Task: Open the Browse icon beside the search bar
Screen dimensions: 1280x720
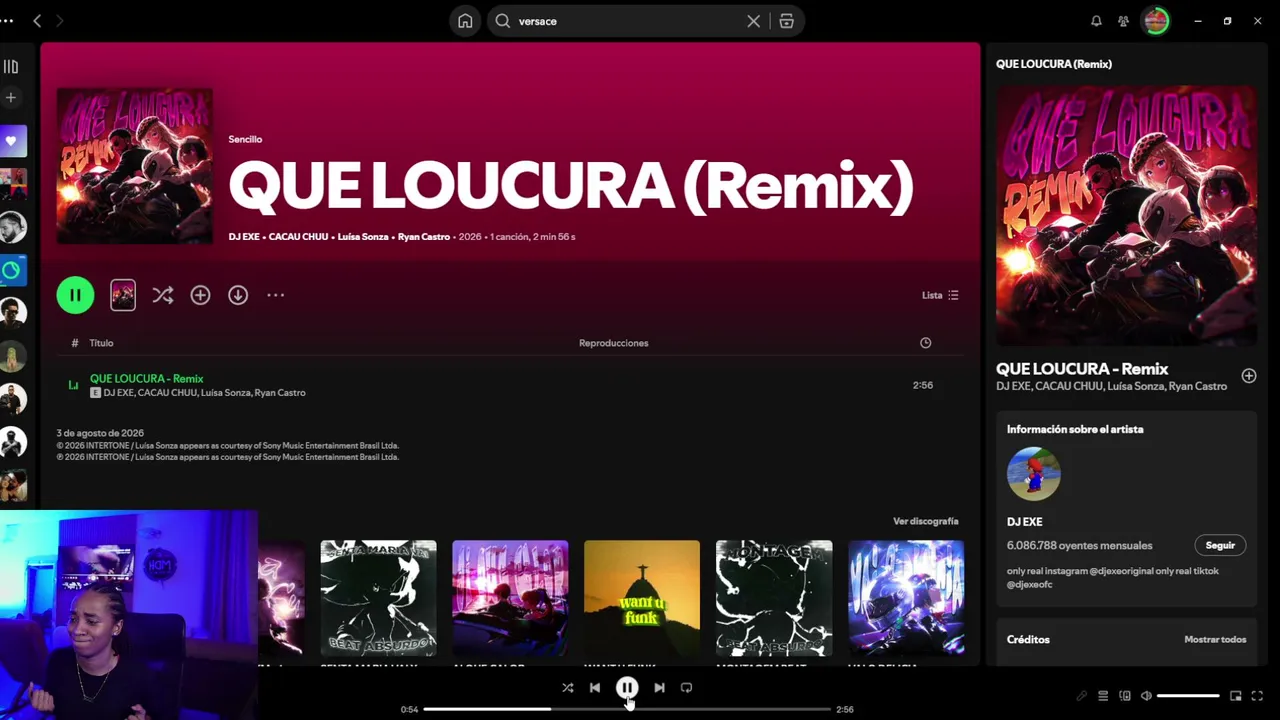Action: [x=787, y=21]
